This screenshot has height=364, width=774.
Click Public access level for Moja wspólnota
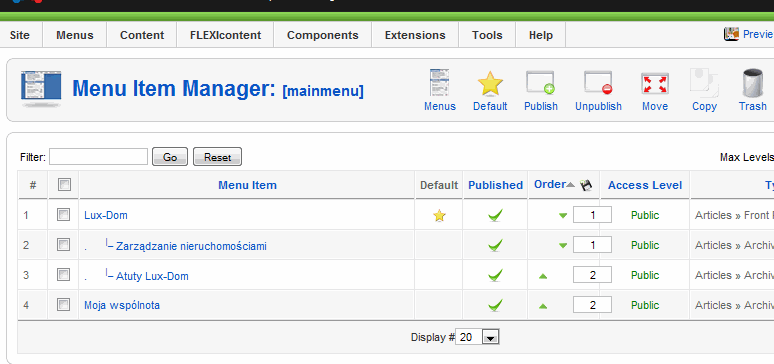645,306
